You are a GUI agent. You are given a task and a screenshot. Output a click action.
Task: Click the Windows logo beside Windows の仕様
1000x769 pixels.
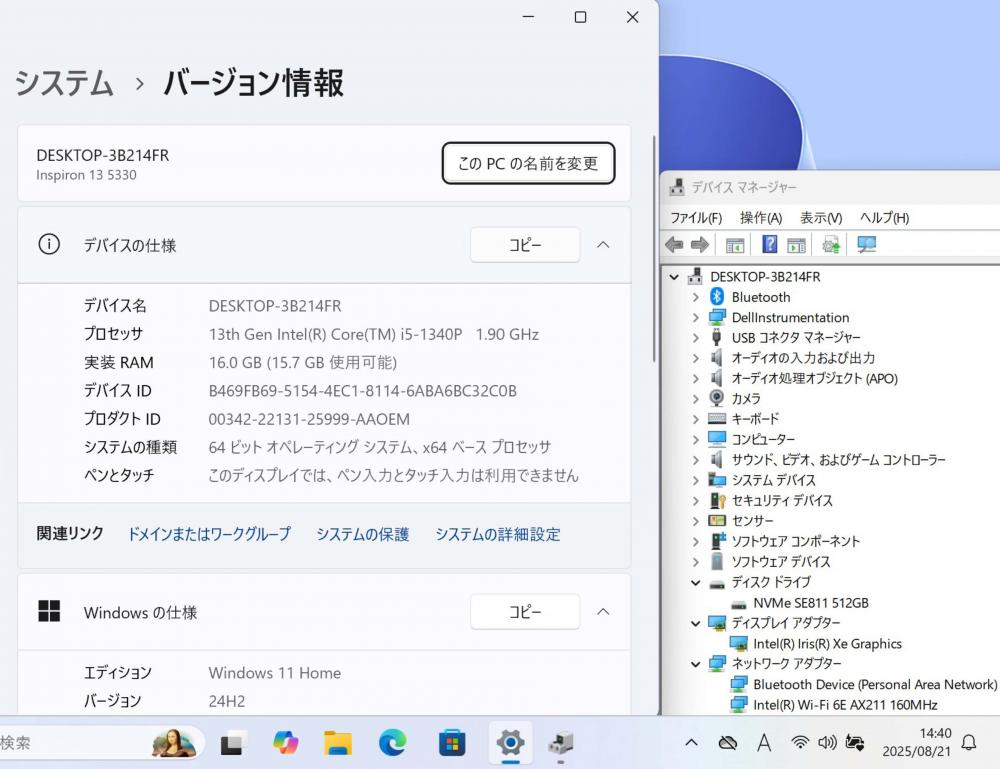tap(49, 611)
